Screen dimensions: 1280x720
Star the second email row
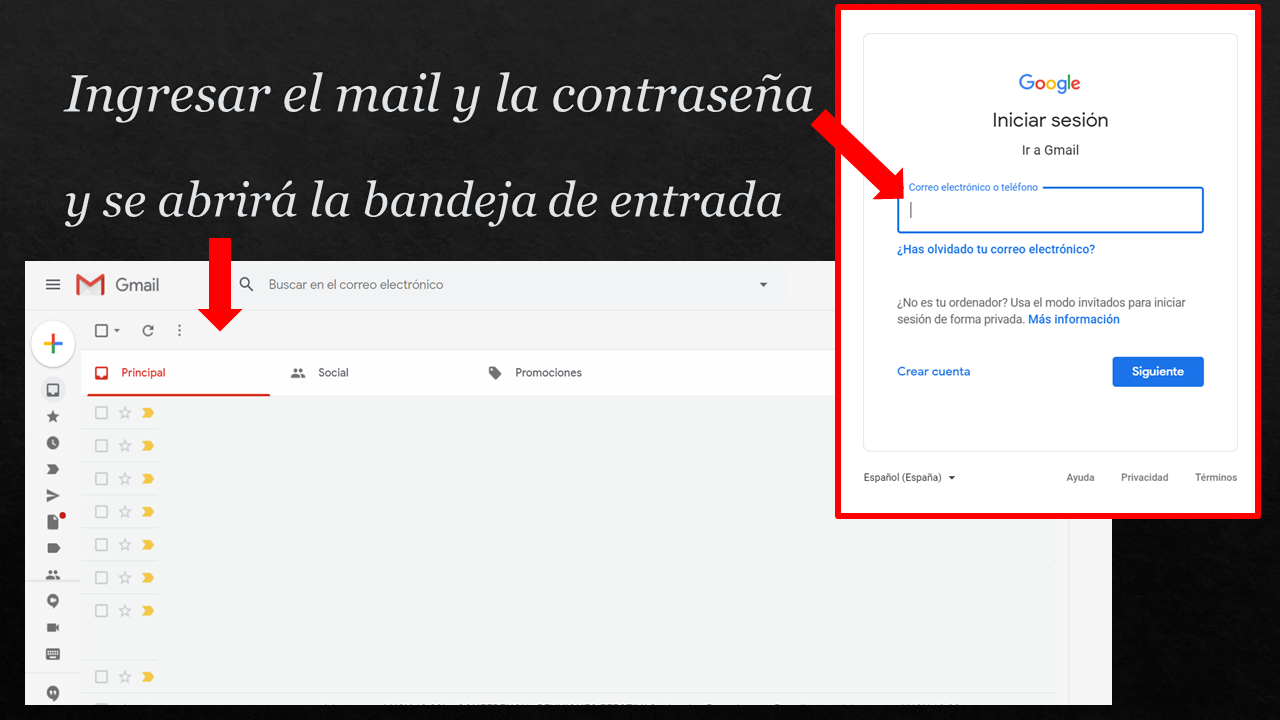coord(125,446)
